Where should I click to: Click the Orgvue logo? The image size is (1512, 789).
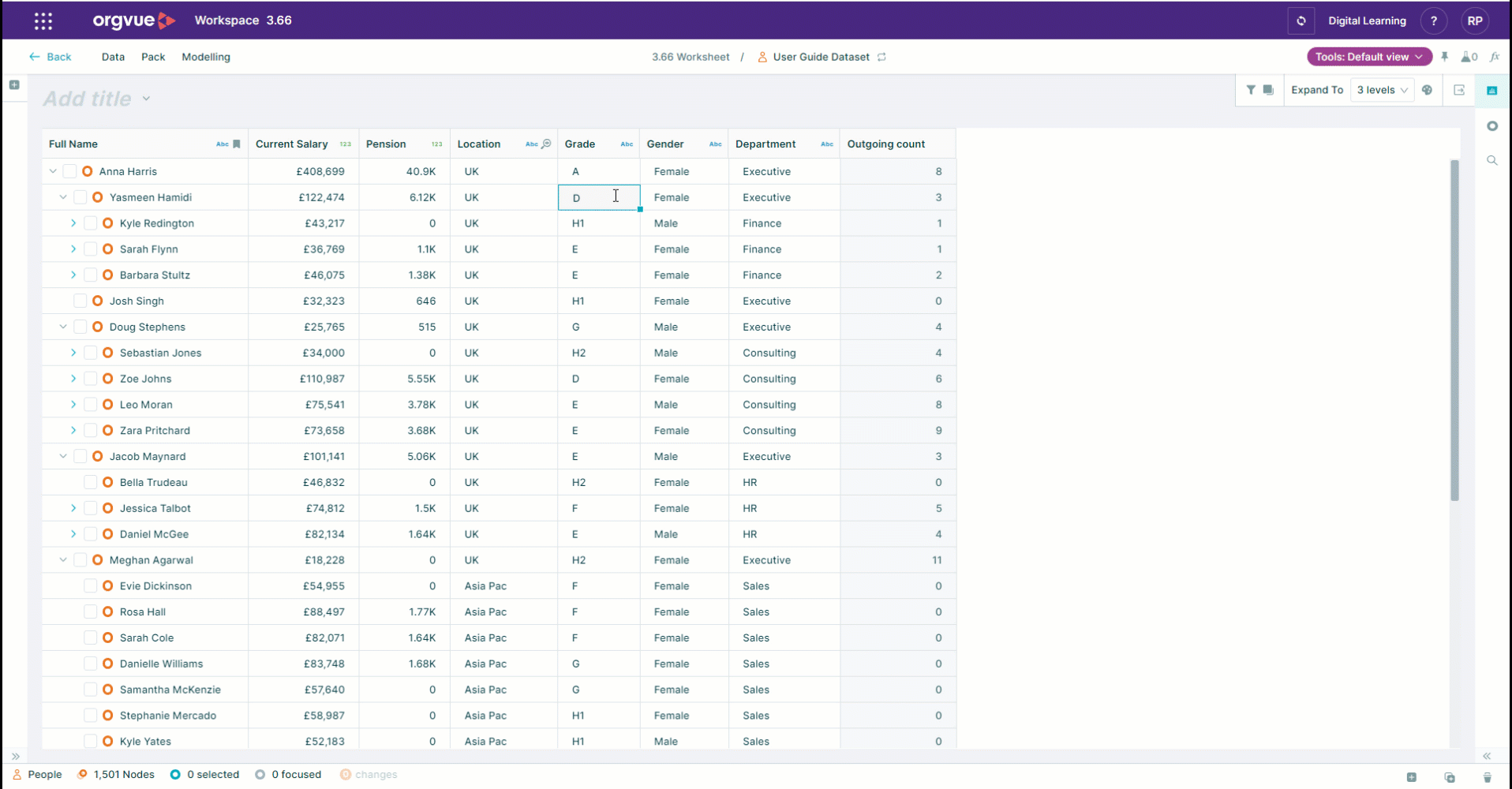(133, 21)
